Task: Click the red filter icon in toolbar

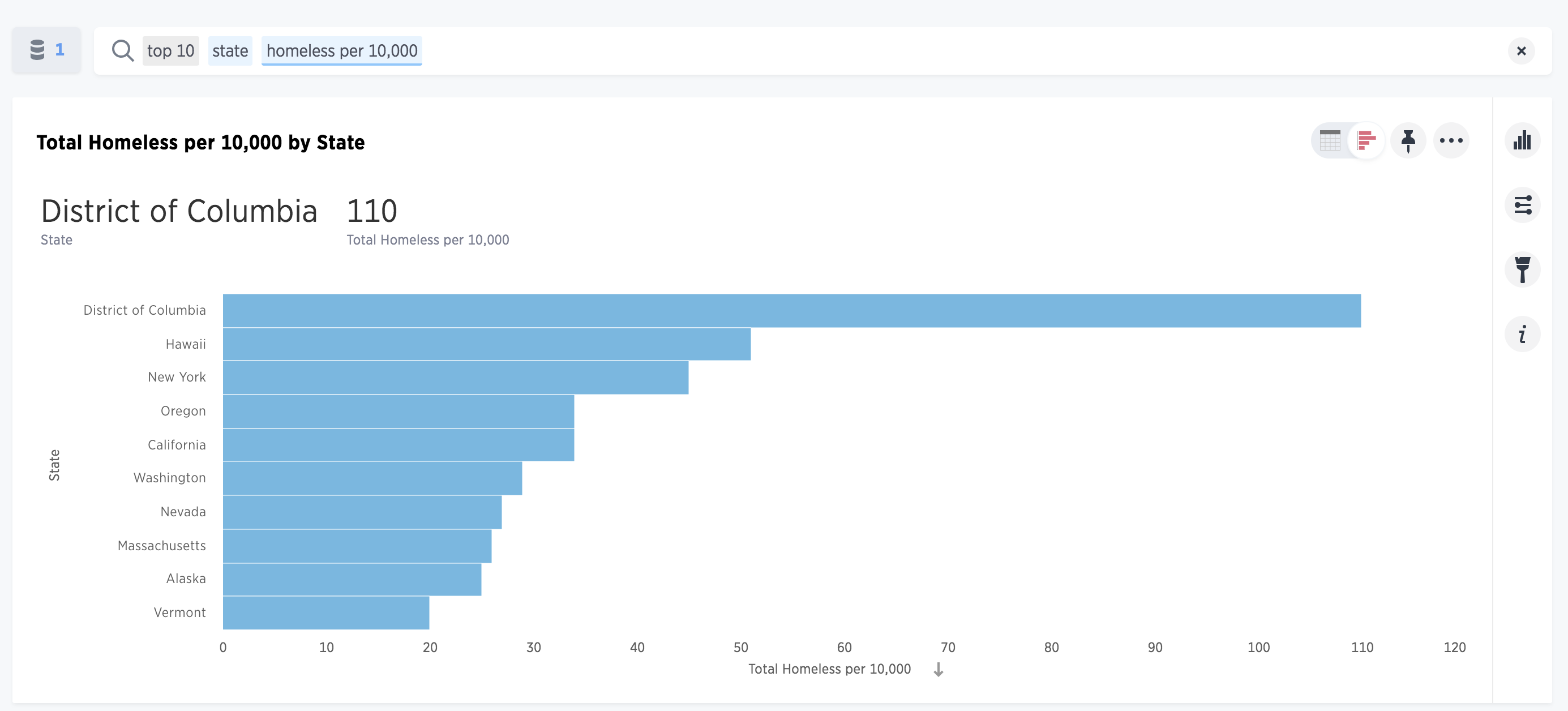Action: click(x=1366, y=140)
